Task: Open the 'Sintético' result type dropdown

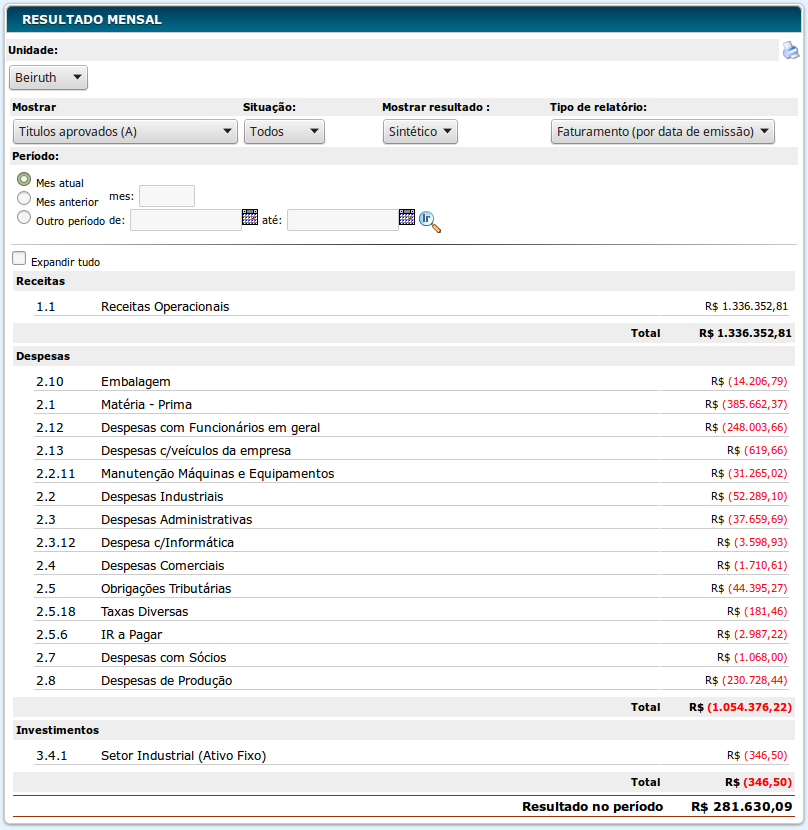Action: (420, 132)
